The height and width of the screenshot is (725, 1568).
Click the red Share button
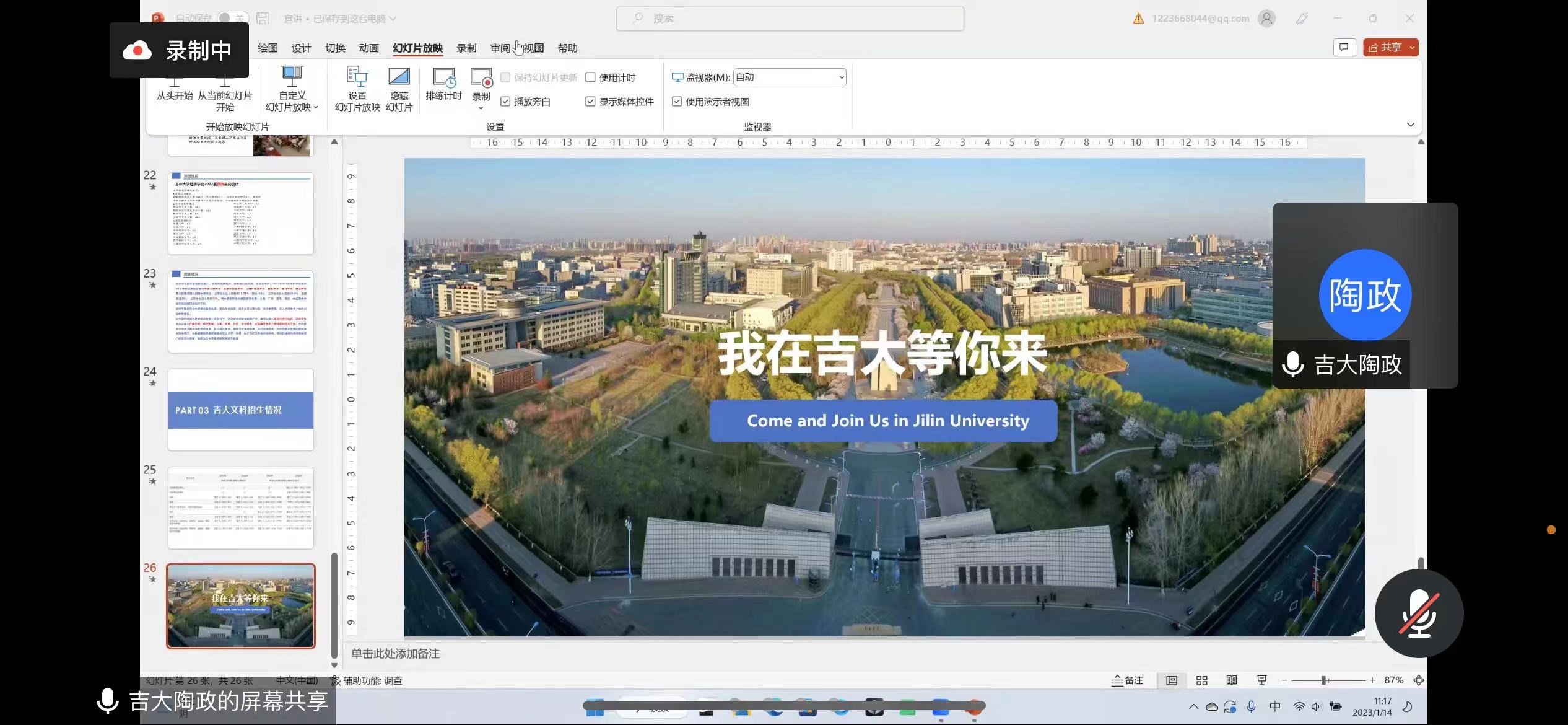(1385, 48)
